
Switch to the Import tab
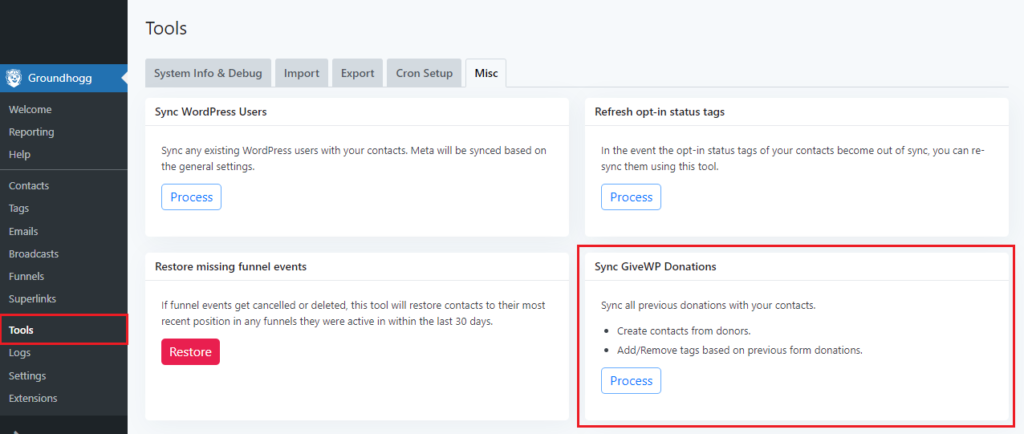click(x=301, y=73)
